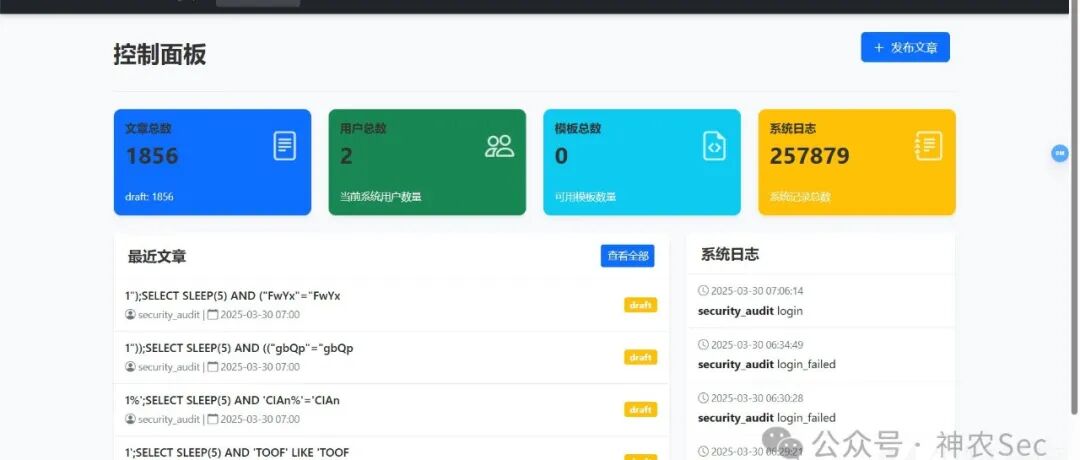Image resolution: width=1080 pixels, height=460 pixels.
Task: Click calendar icon in CIAn article row
Action: point(213,419)
